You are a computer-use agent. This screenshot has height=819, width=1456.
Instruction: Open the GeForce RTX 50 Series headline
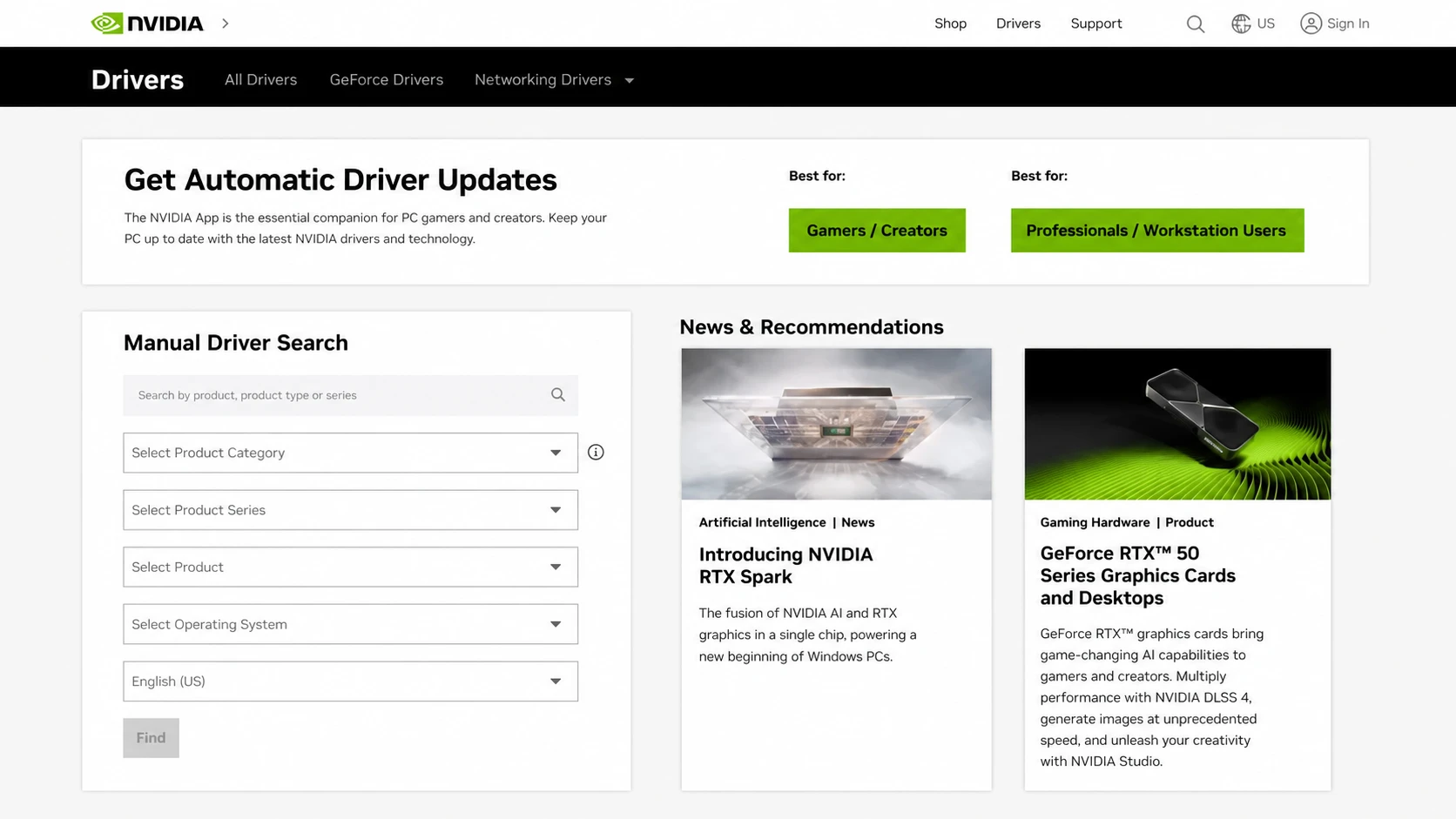pyautogui.click(x=1137, y=575)
